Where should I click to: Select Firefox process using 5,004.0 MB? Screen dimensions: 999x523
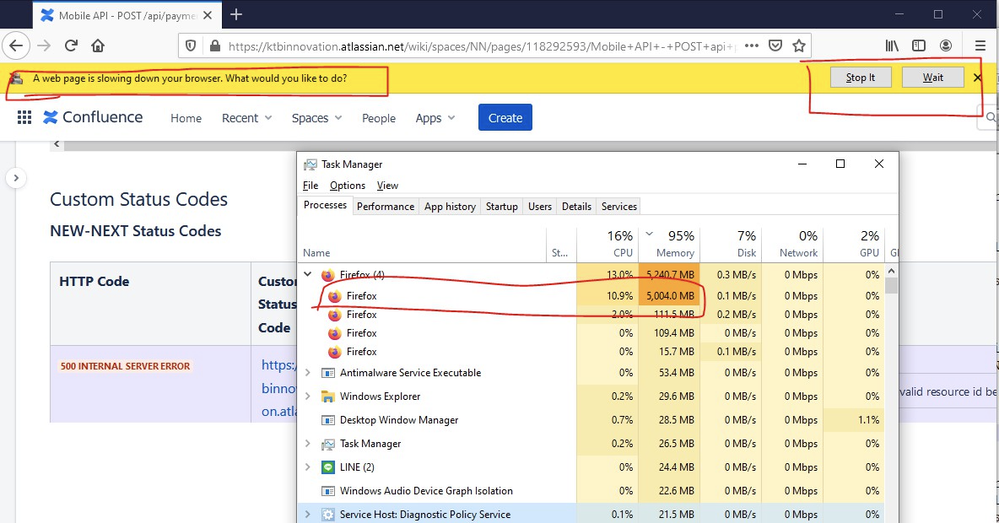coord(593,296)
